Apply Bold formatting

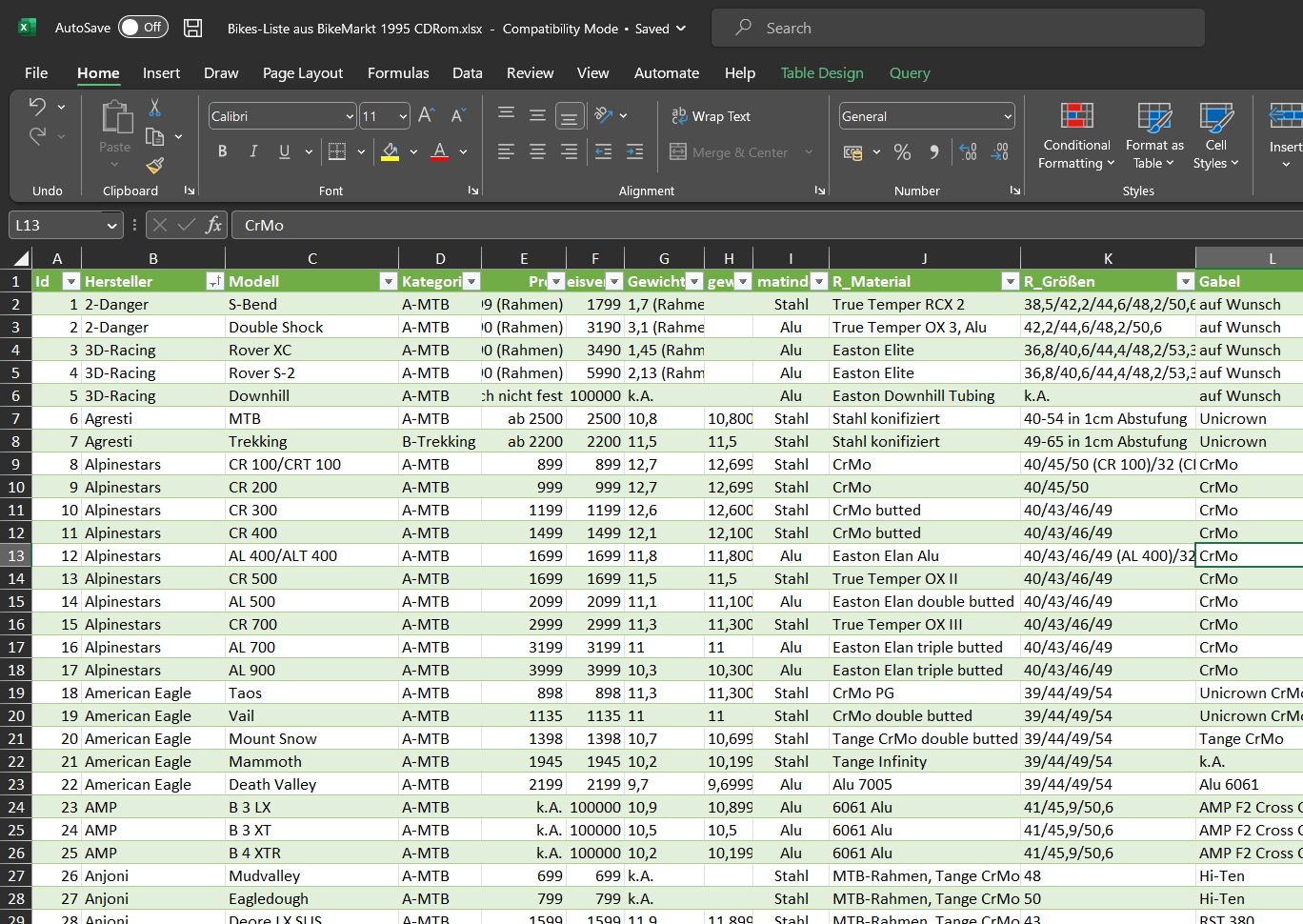click(x=222, y=151)
